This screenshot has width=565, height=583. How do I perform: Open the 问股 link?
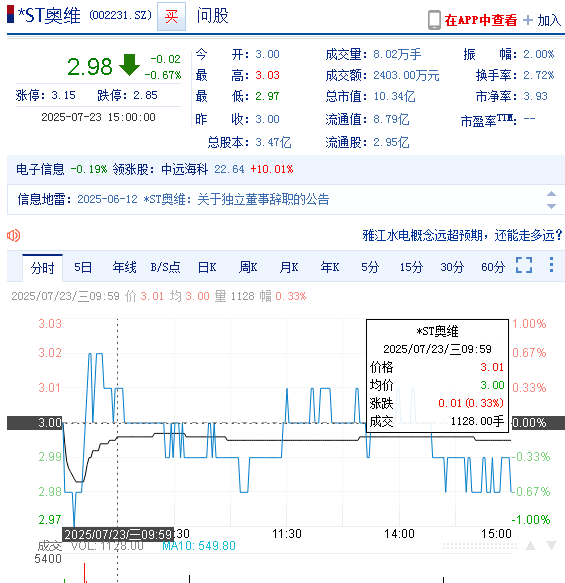212,16
